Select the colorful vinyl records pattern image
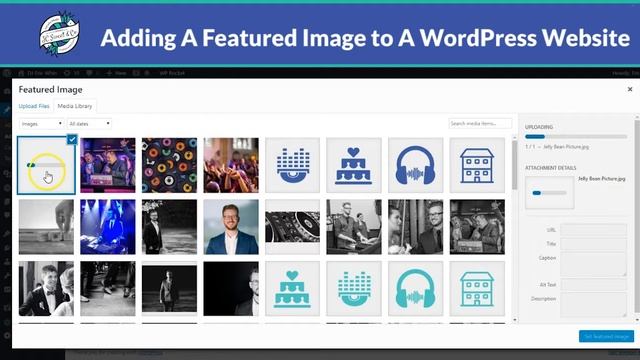This screenshot has height=360, width=640. pyautogui.click(x=169, y=165)
